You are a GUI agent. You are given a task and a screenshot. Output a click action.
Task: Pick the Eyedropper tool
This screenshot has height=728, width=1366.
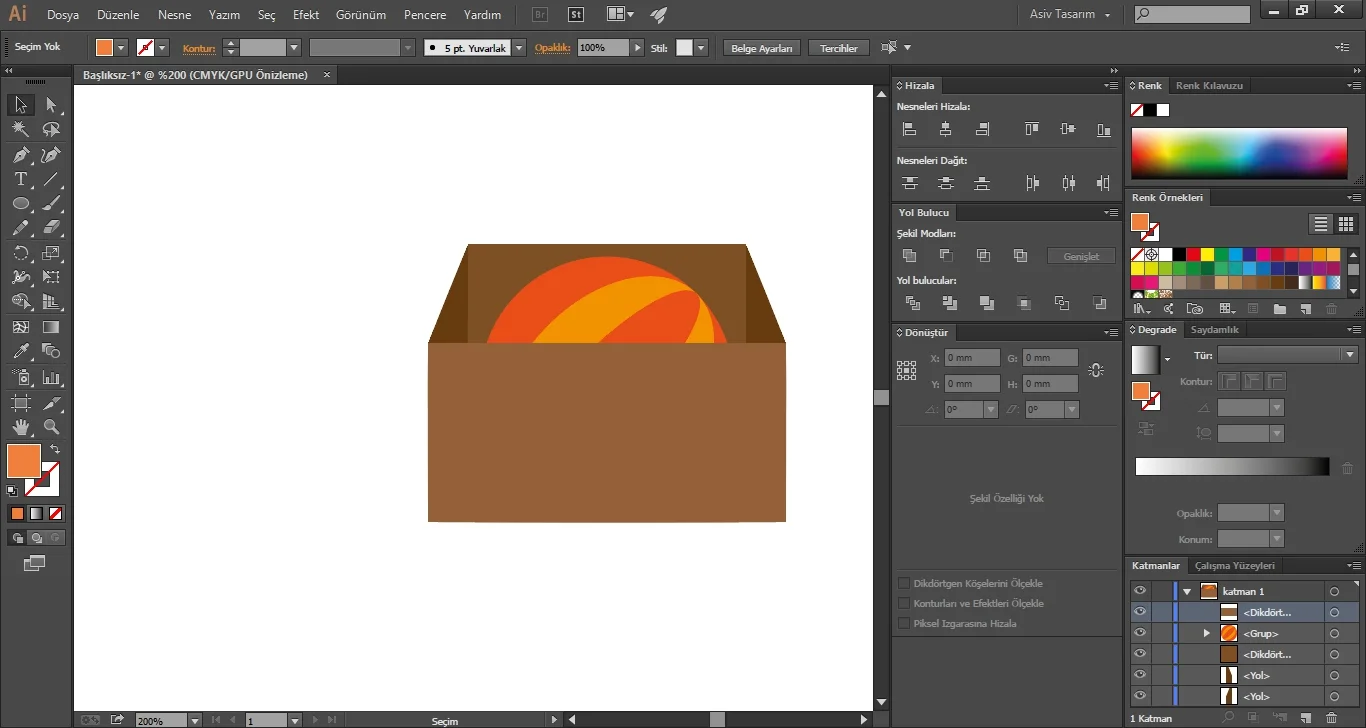[x=20, y=352]
